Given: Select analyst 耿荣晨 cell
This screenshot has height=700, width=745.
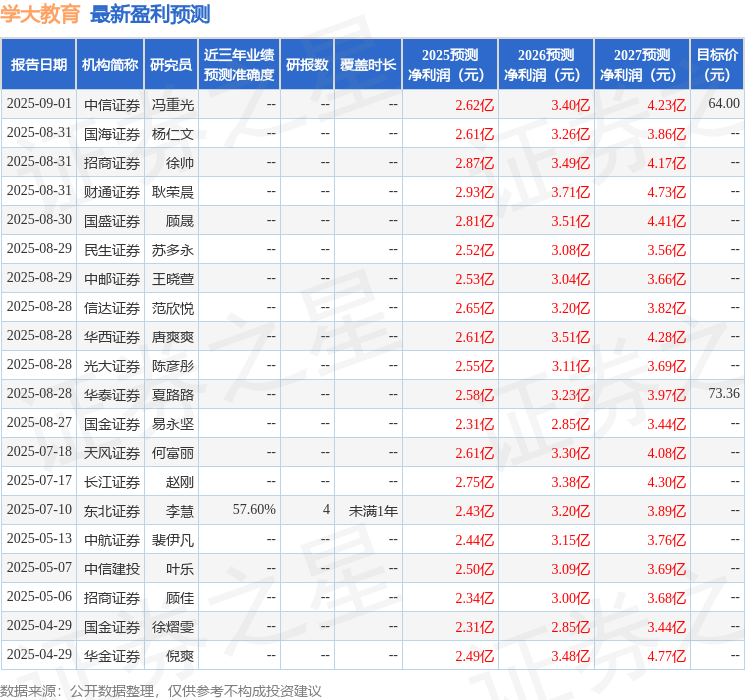Looking at the screenshot, I should [172, 192].
